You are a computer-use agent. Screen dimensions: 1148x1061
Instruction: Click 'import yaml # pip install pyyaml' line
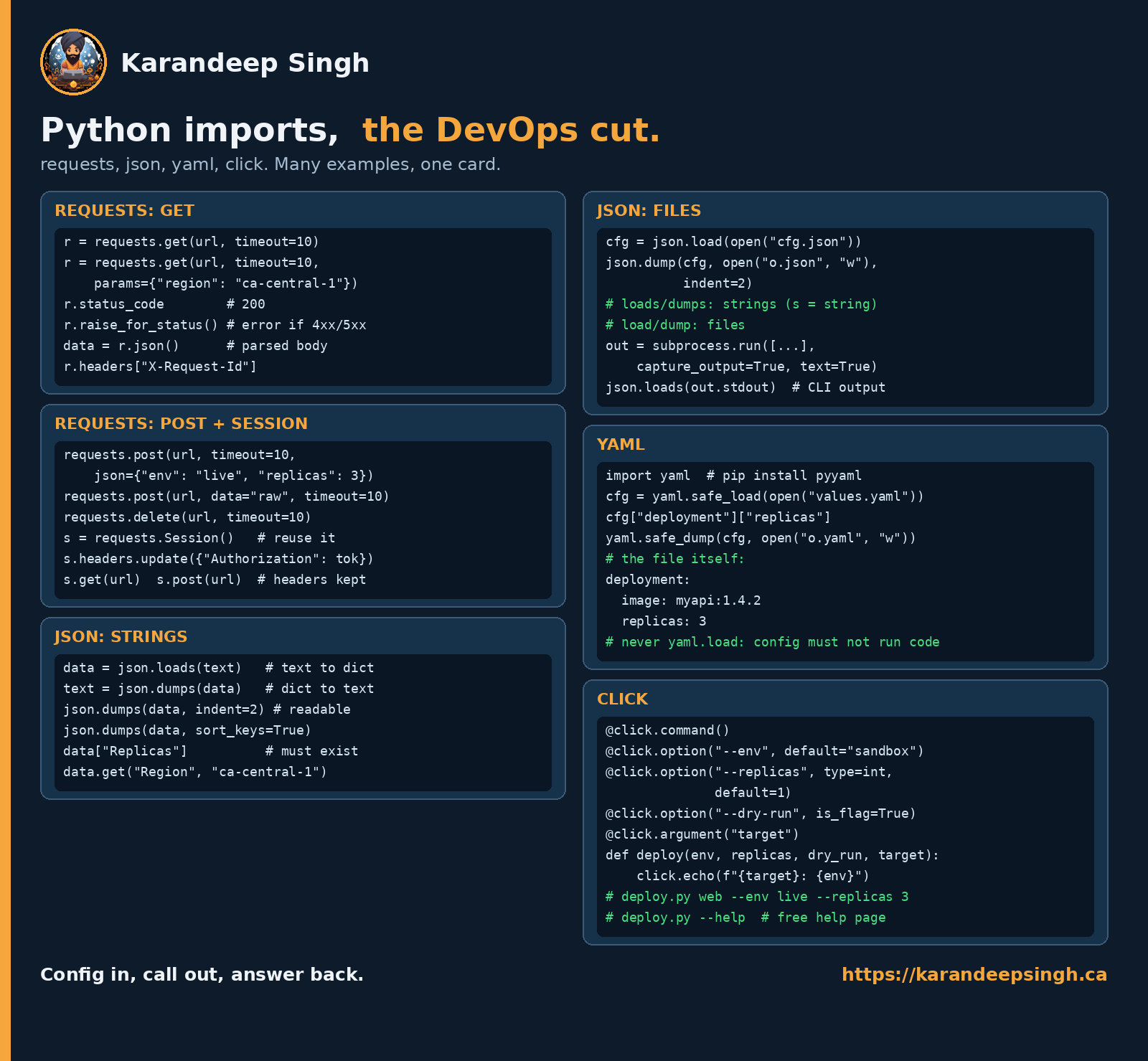pyautogui.click(x=733, y=476)
